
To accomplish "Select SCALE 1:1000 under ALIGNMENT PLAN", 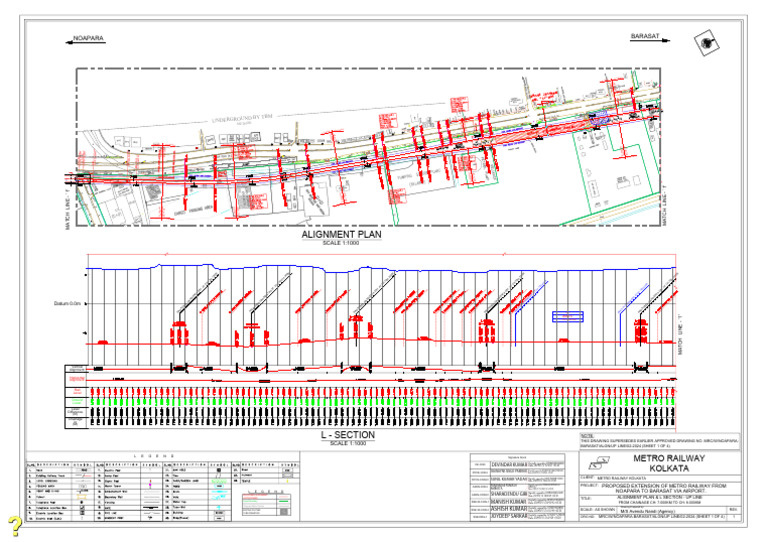I will 341,243.
